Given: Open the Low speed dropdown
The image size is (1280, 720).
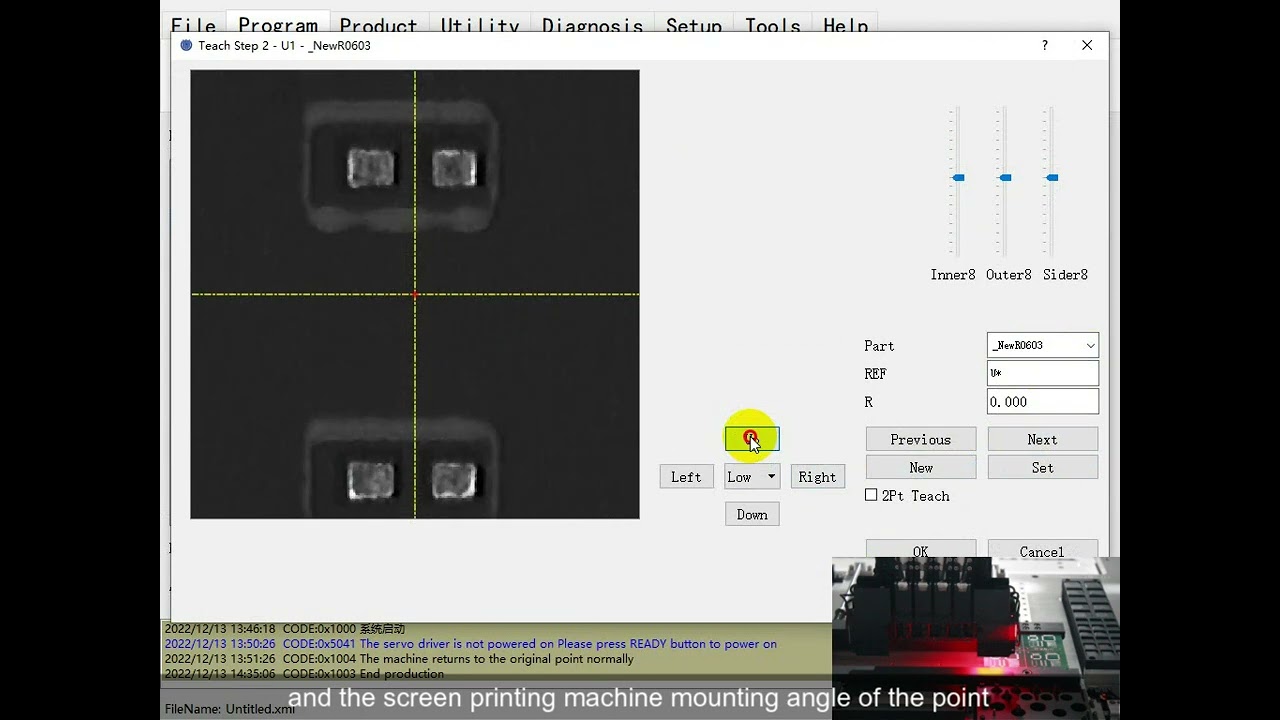Looking at the screenshot, I should point(752,477).
